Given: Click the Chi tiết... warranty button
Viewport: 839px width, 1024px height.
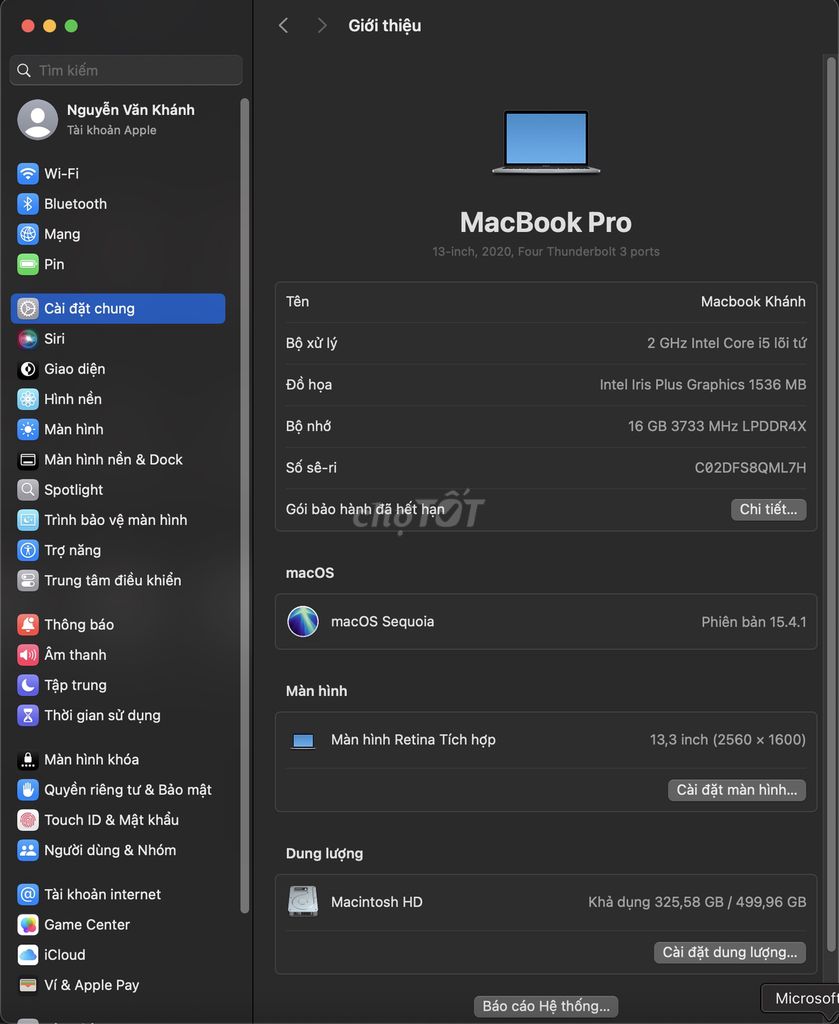Looking at the screenshot, I should 768,509.
